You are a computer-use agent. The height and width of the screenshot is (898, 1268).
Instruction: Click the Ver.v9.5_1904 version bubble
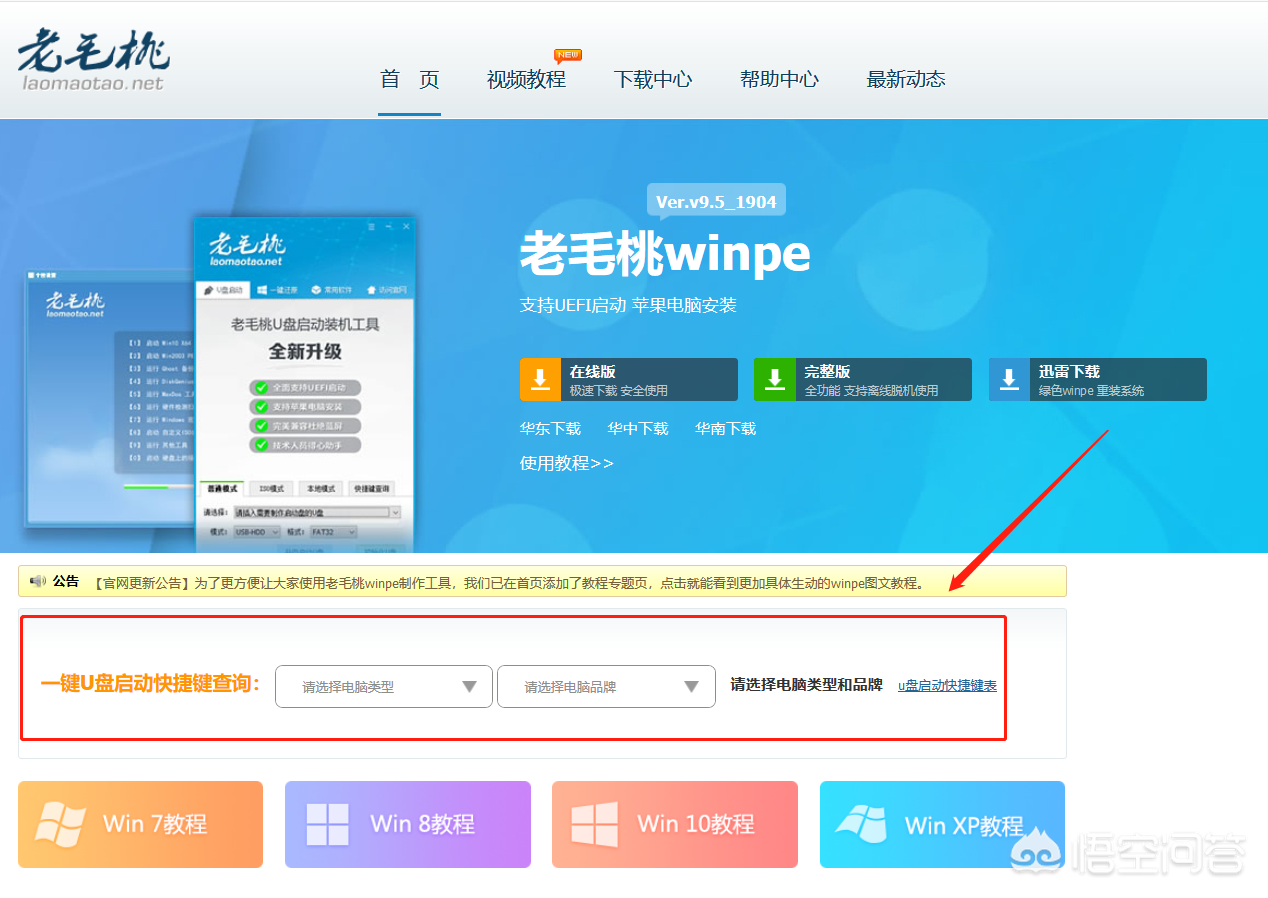click(716, 201)
